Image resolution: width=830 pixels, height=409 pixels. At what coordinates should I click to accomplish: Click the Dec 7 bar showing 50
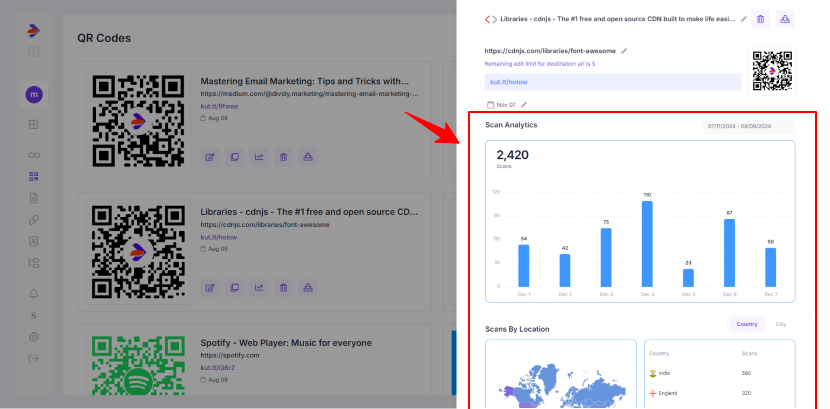point(771,267)
